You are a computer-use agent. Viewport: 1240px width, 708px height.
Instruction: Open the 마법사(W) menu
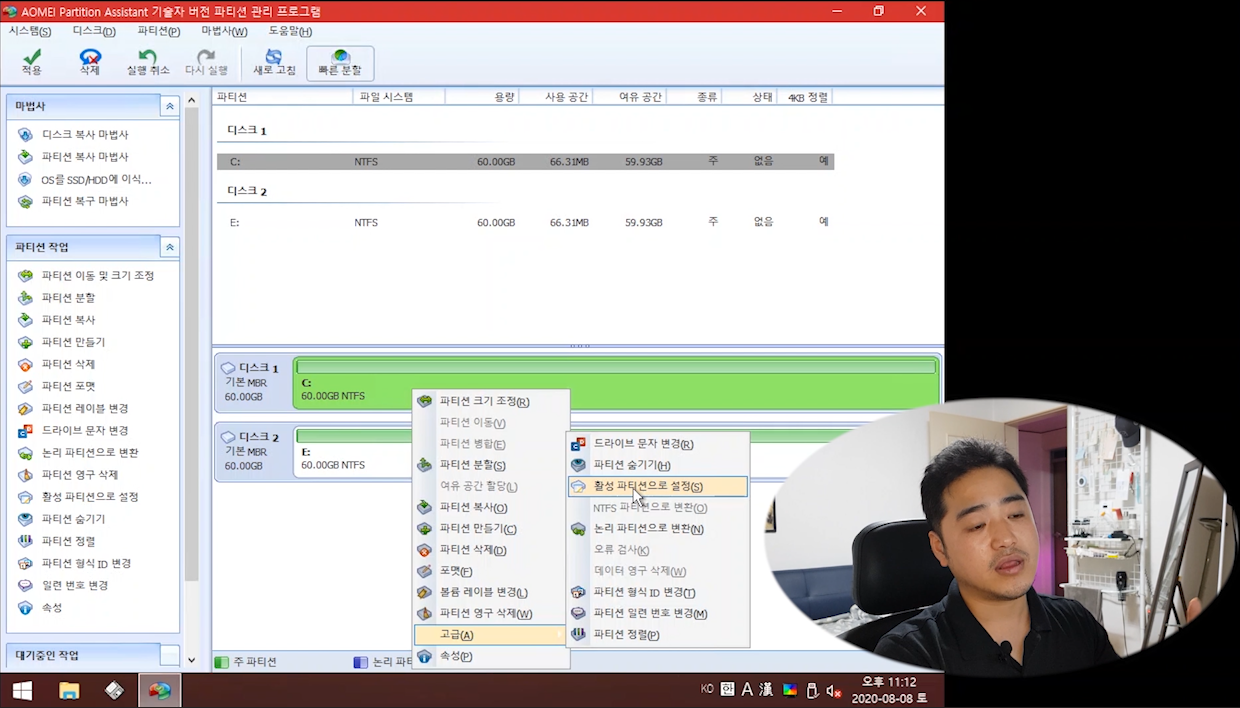(x=224, y=31)
